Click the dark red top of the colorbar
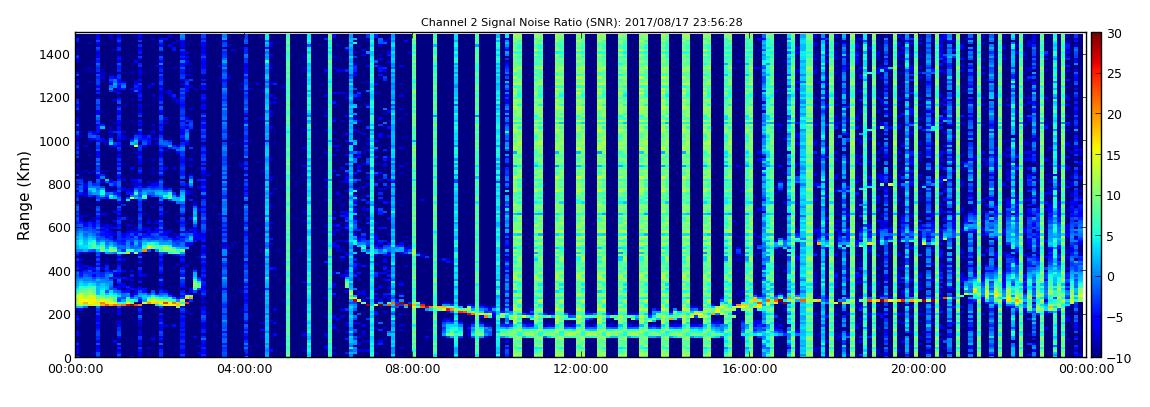 (x=1096, y=37)
